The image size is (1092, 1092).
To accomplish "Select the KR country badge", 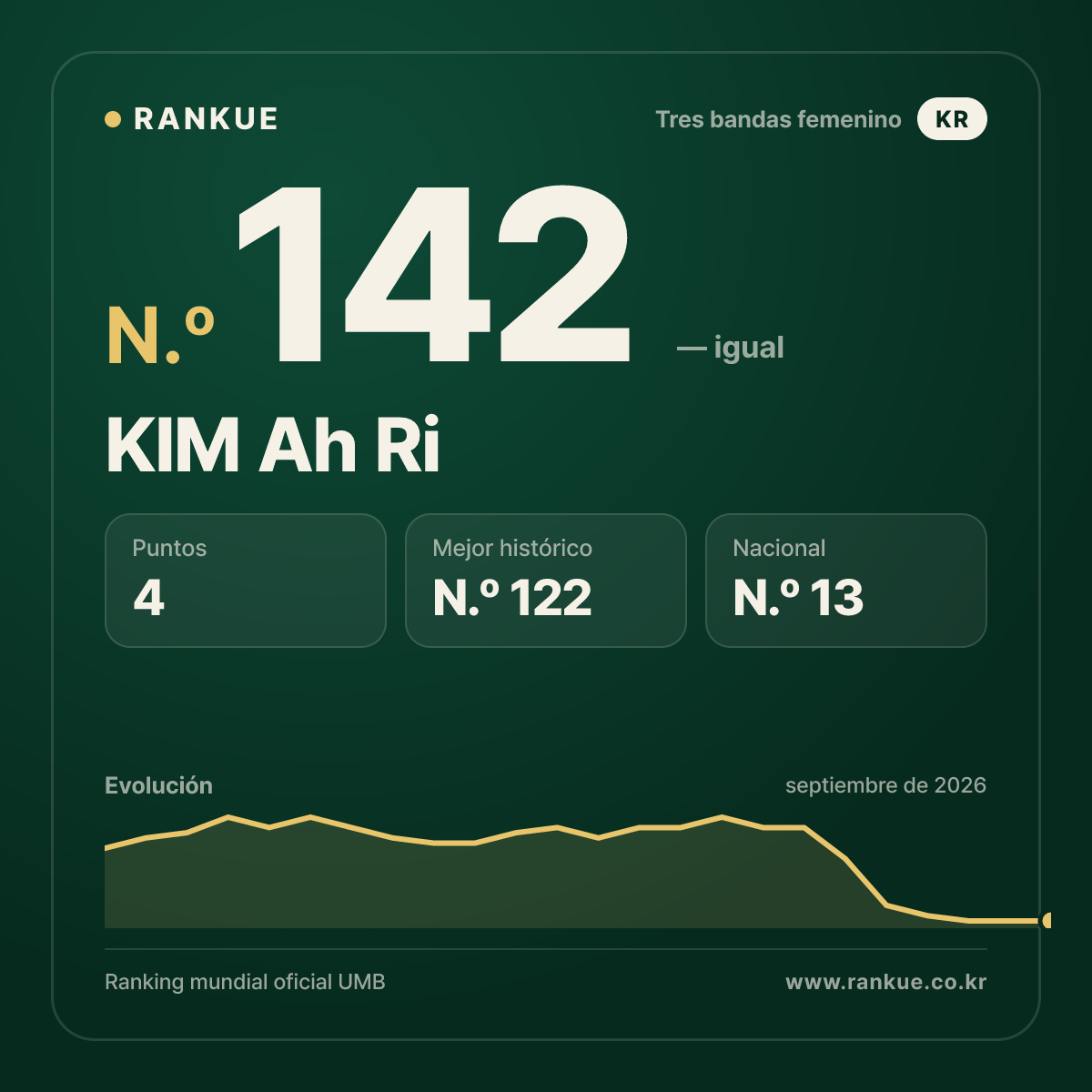I will click(x=952, y=119).
